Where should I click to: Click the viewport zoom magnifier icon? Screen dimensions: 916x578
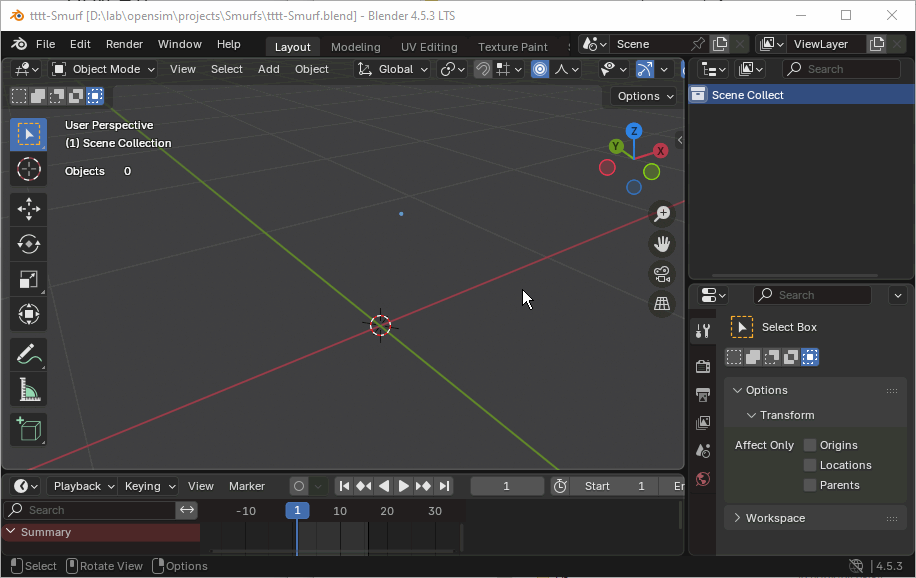coord(662,213)
